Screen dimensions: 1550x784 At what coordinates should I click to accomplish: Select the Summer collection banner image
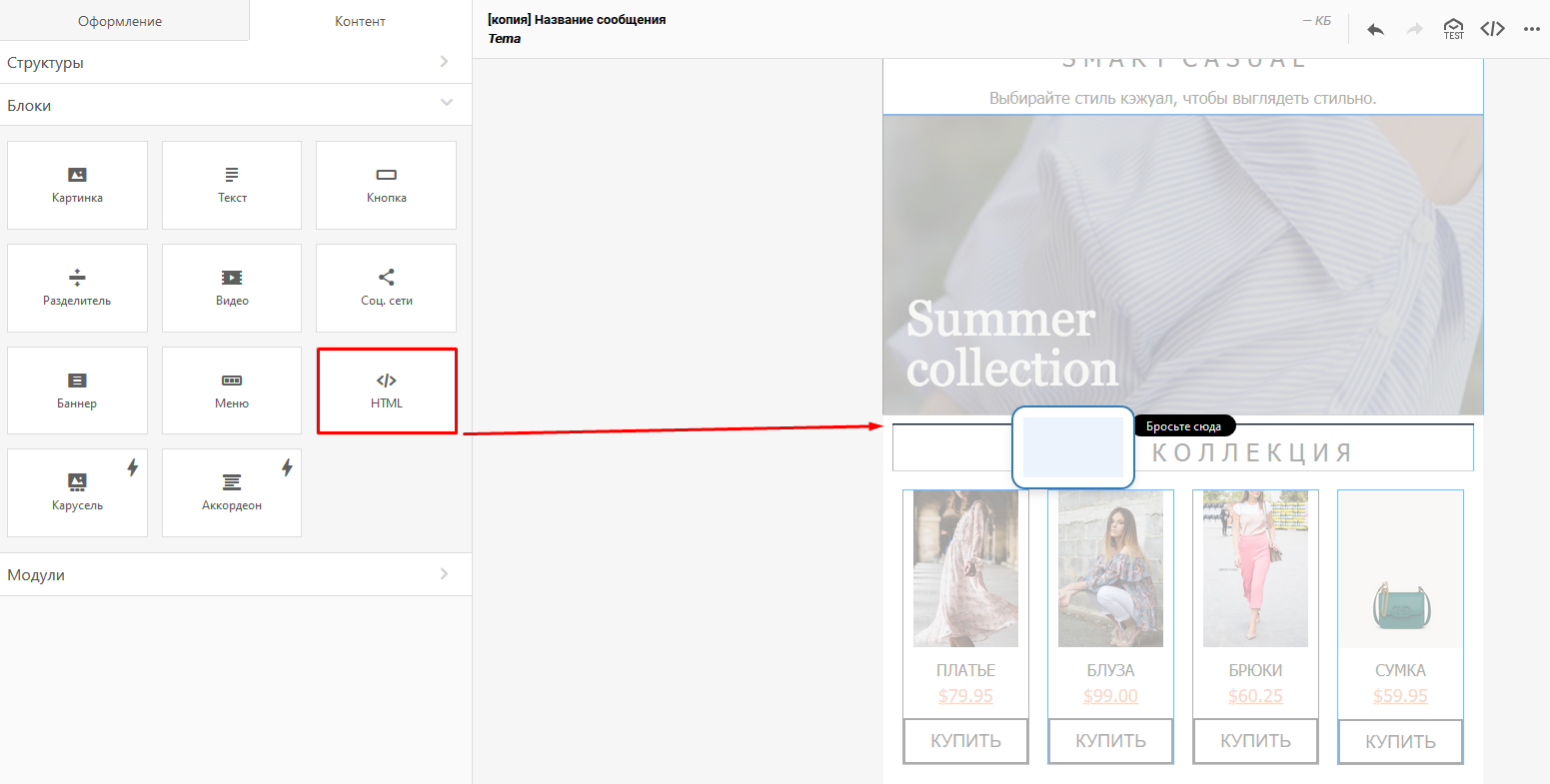click(1183, 265)
